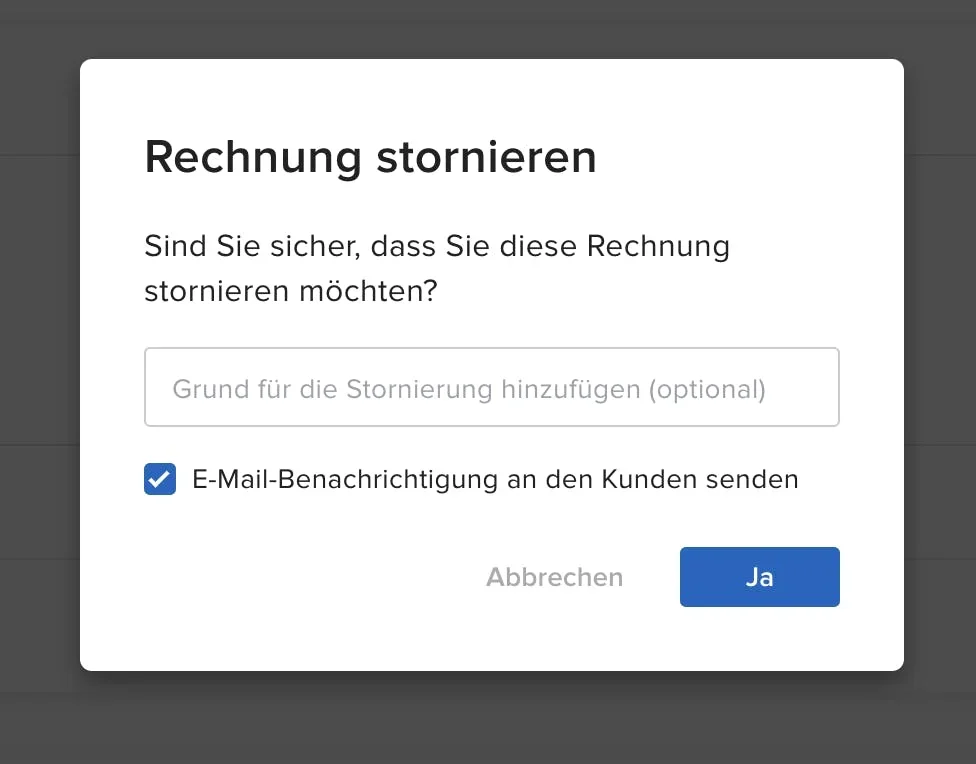
Task: Answer Ja to cancel the invoice
Action: coord(759,577)
